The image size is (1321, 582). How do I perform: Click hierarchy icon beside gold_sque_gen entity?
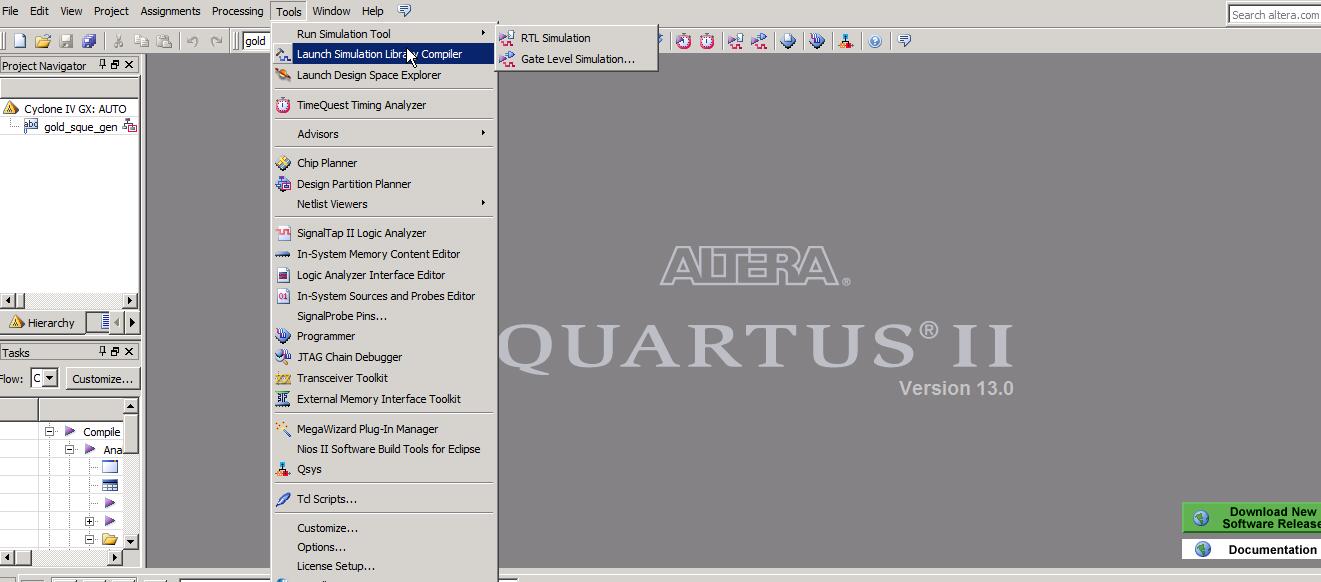pos(130,126)
